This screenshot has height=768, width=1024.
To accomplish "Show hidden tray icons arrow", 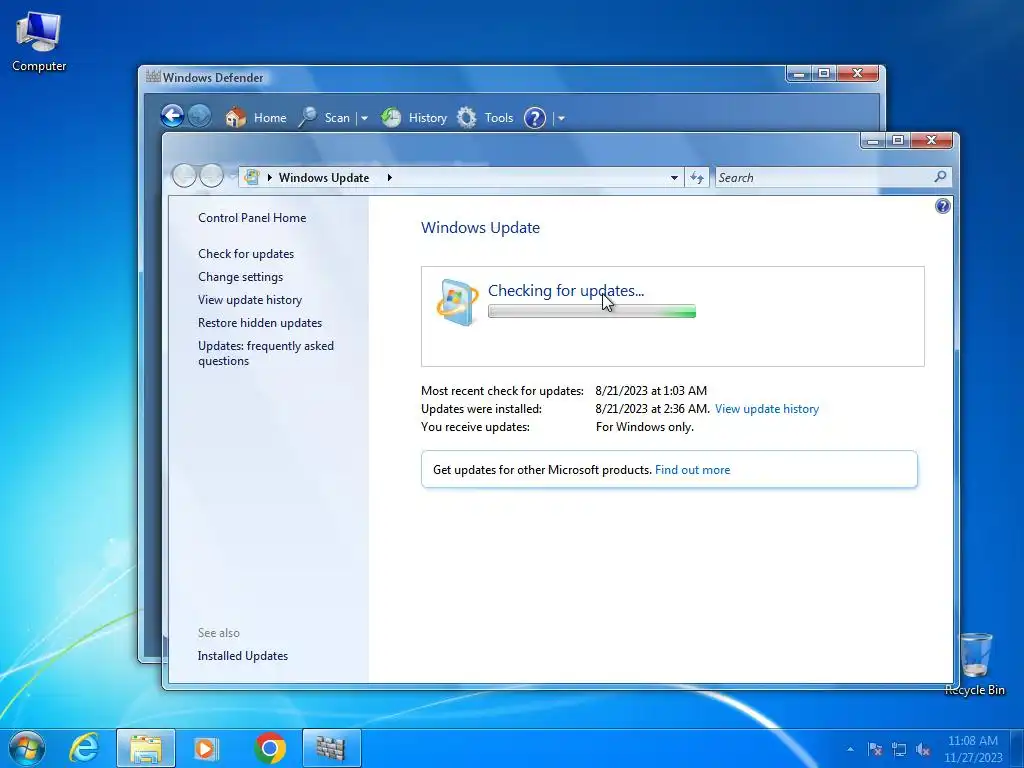I will (850, 749).
